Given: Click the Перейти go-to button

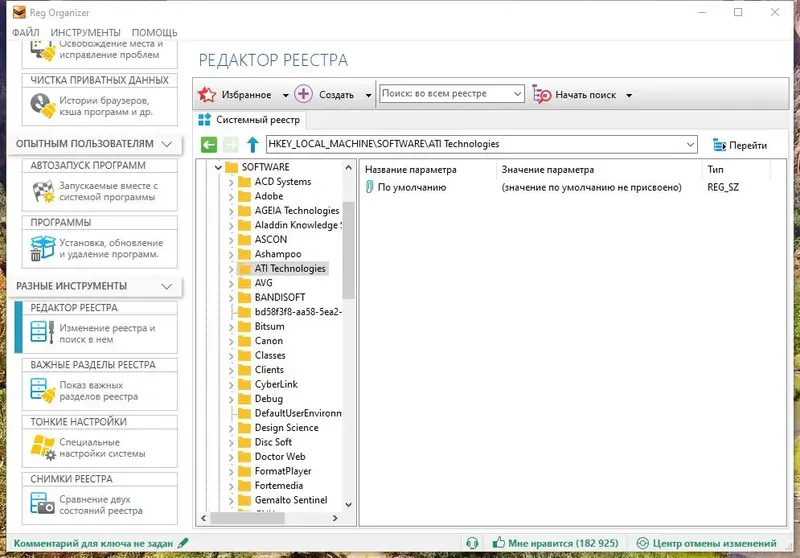Looking at the screenshot, I should tap(740, 145).
